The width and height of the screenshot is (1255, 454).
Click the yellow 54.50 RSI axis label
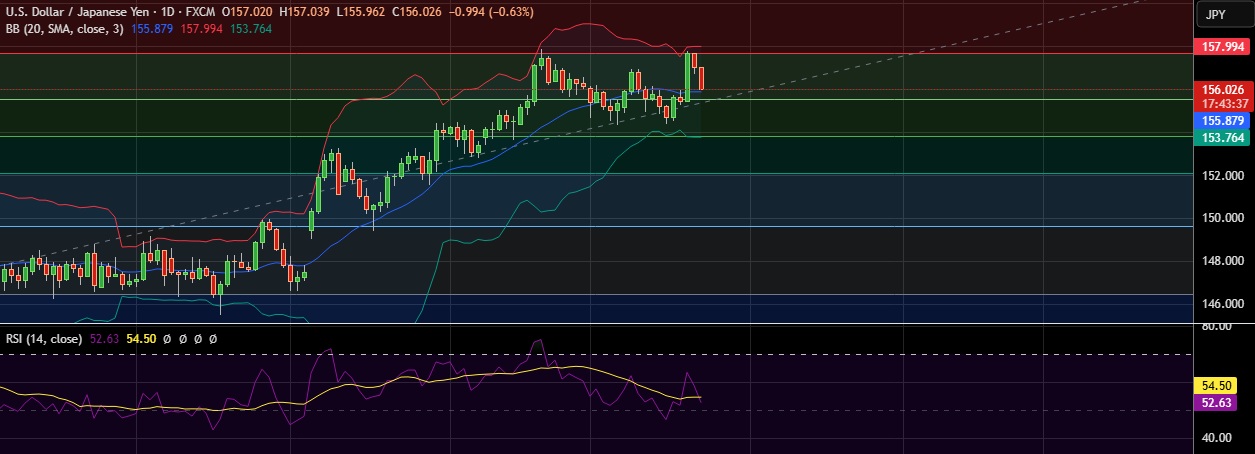click(x=1218, y=385)
